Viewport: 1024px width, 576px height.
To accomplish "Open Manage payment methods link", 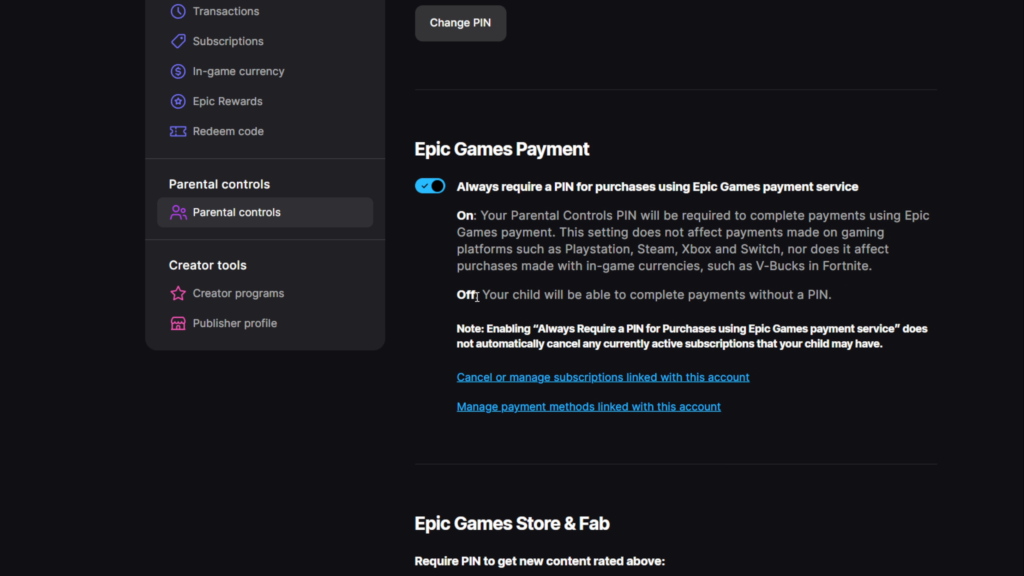I will tap(588, 407).
